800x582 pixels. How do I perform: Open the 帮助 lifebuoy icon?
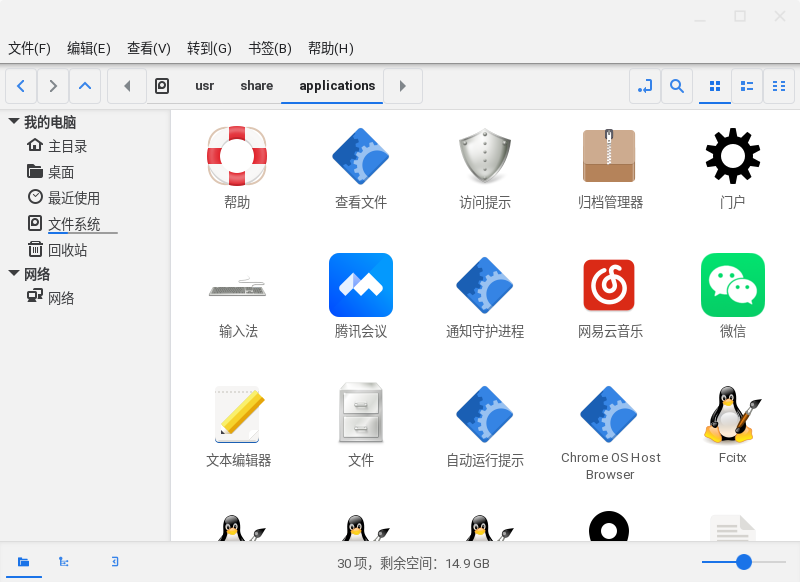(237, 156)
